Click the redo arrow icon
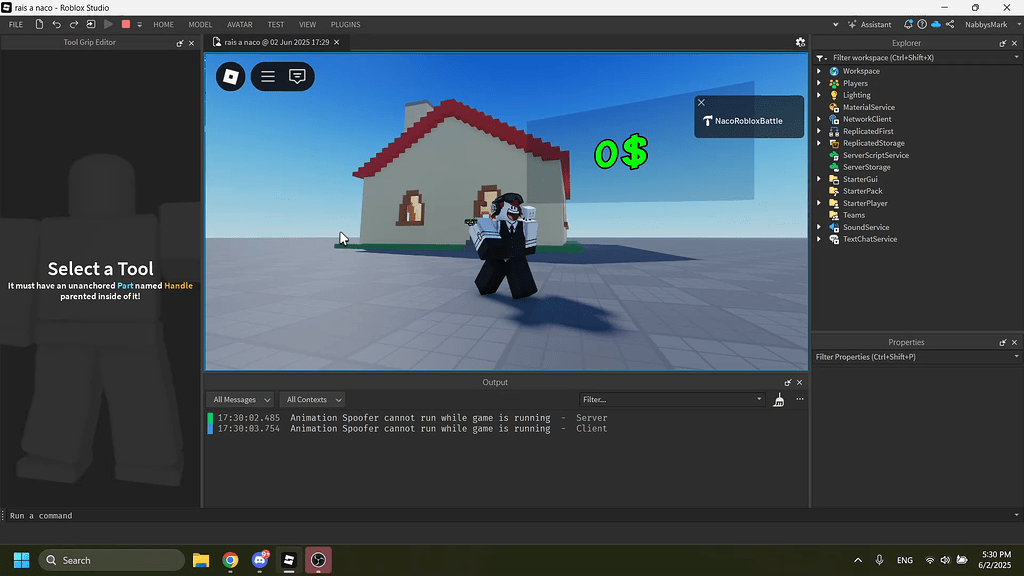The height and width of the screenshot is (576, 1024). [x=72, y=24]
